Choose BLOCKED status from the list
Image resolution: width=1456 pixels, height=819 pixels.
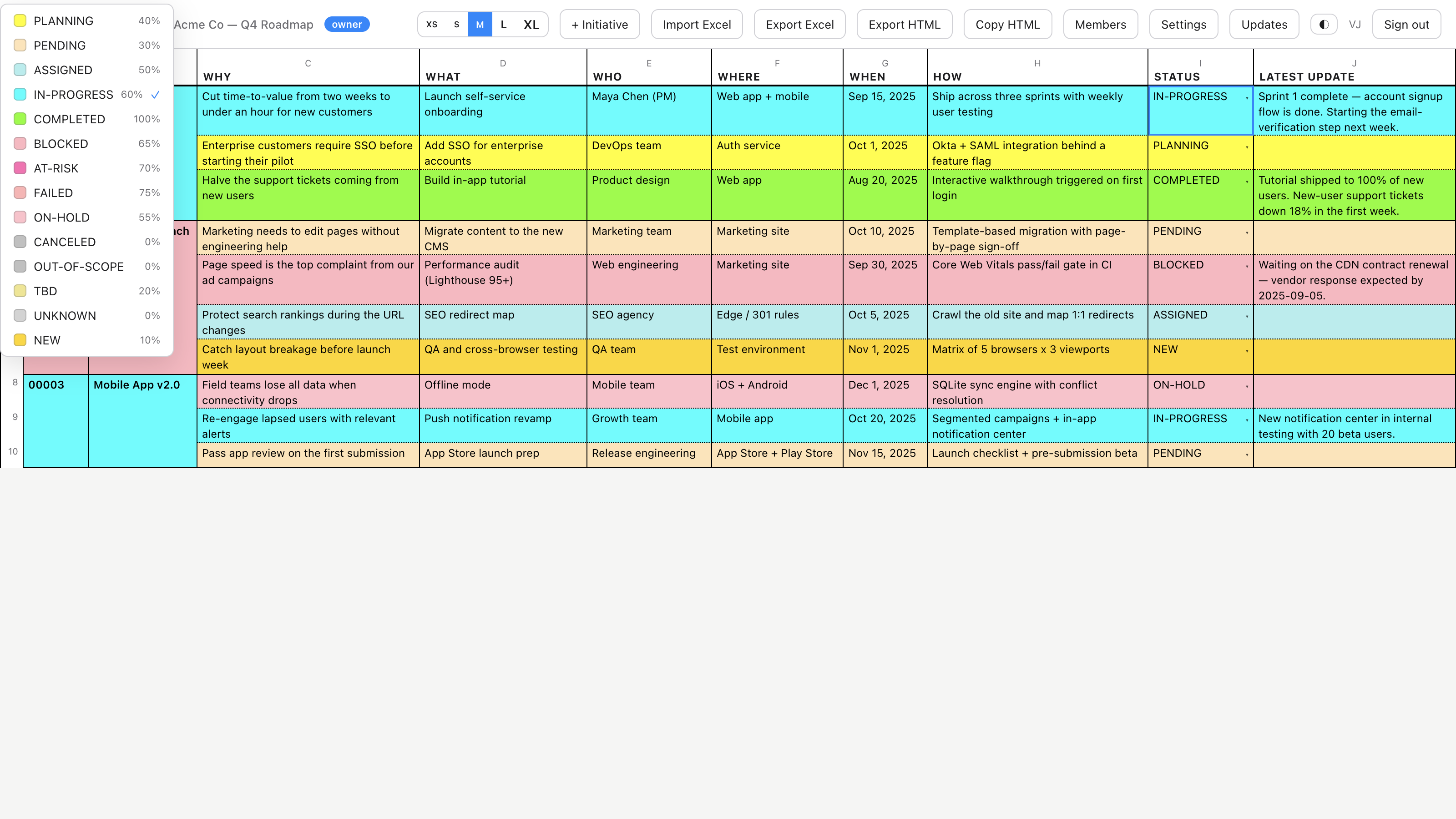86,144
